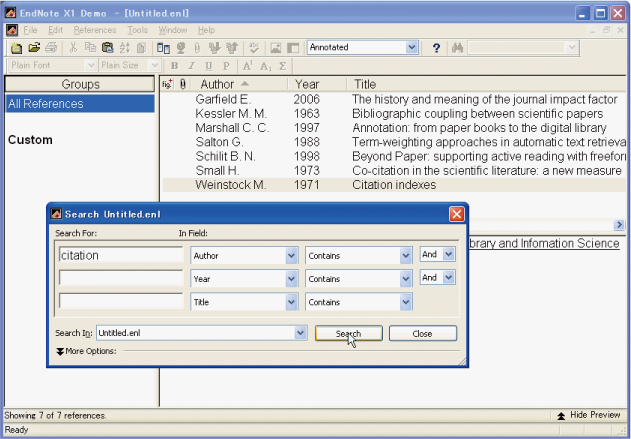Click the Sigma symbol font icon
631x439 pixels.
[x=283, y=66]
